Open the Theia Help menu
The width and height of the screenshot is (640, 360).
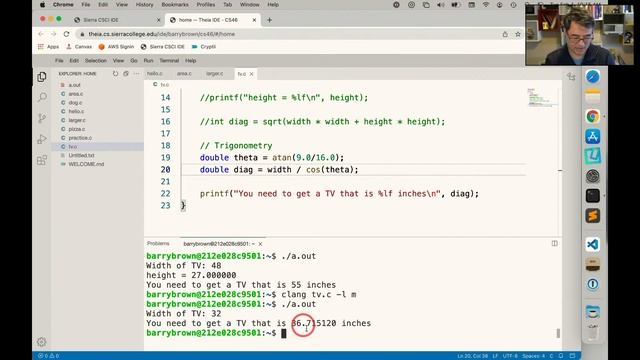point(191,60)
